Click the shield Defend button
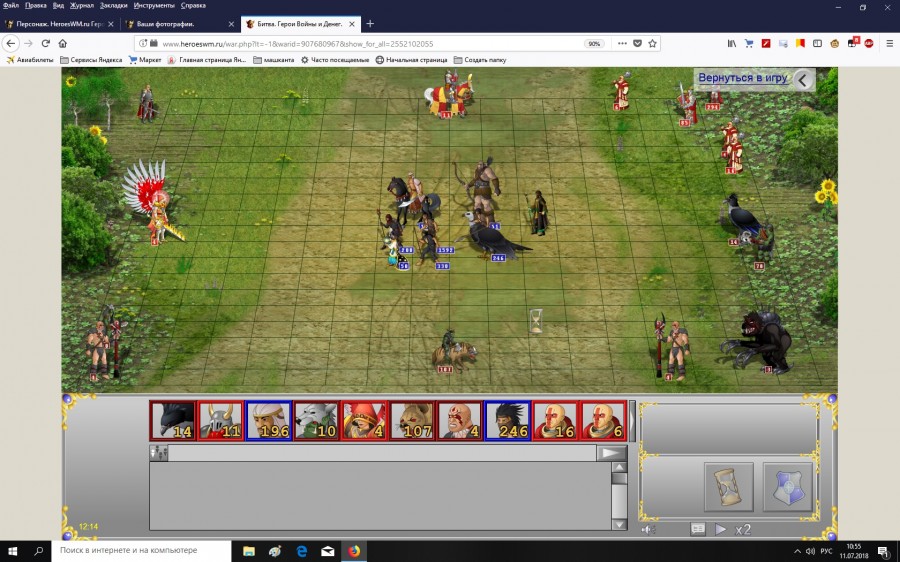900x562 pixels. (x=788, y=486)
